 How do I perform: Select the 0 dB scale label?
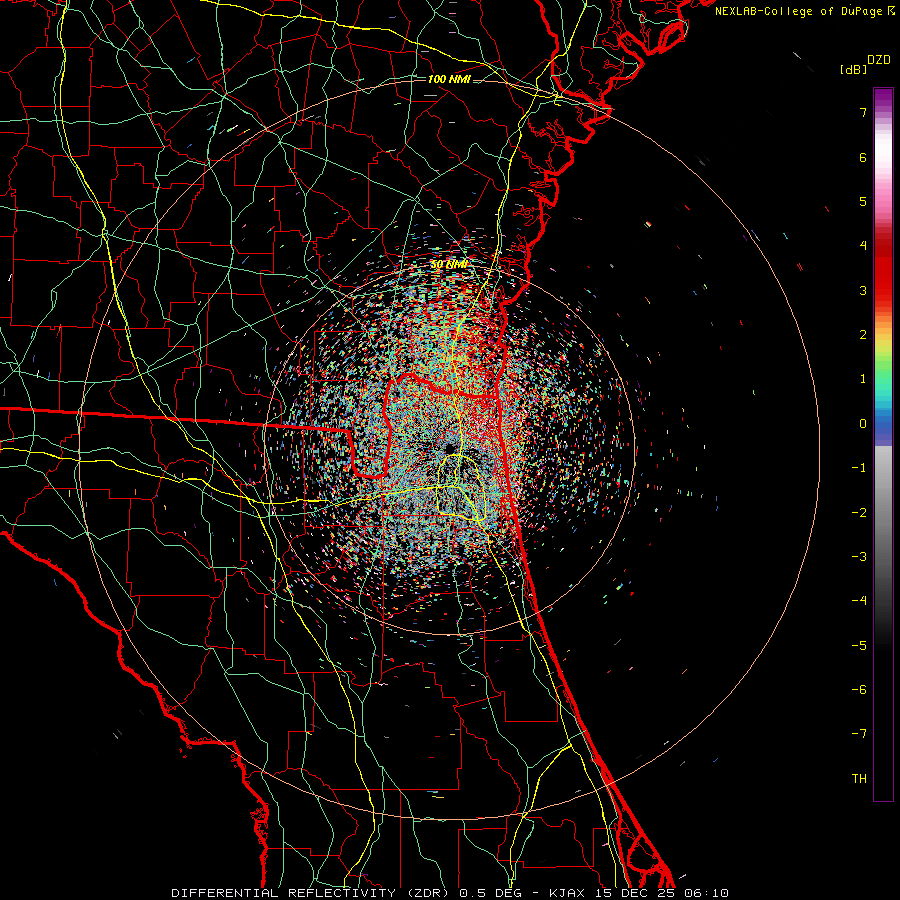click(863, 424)
